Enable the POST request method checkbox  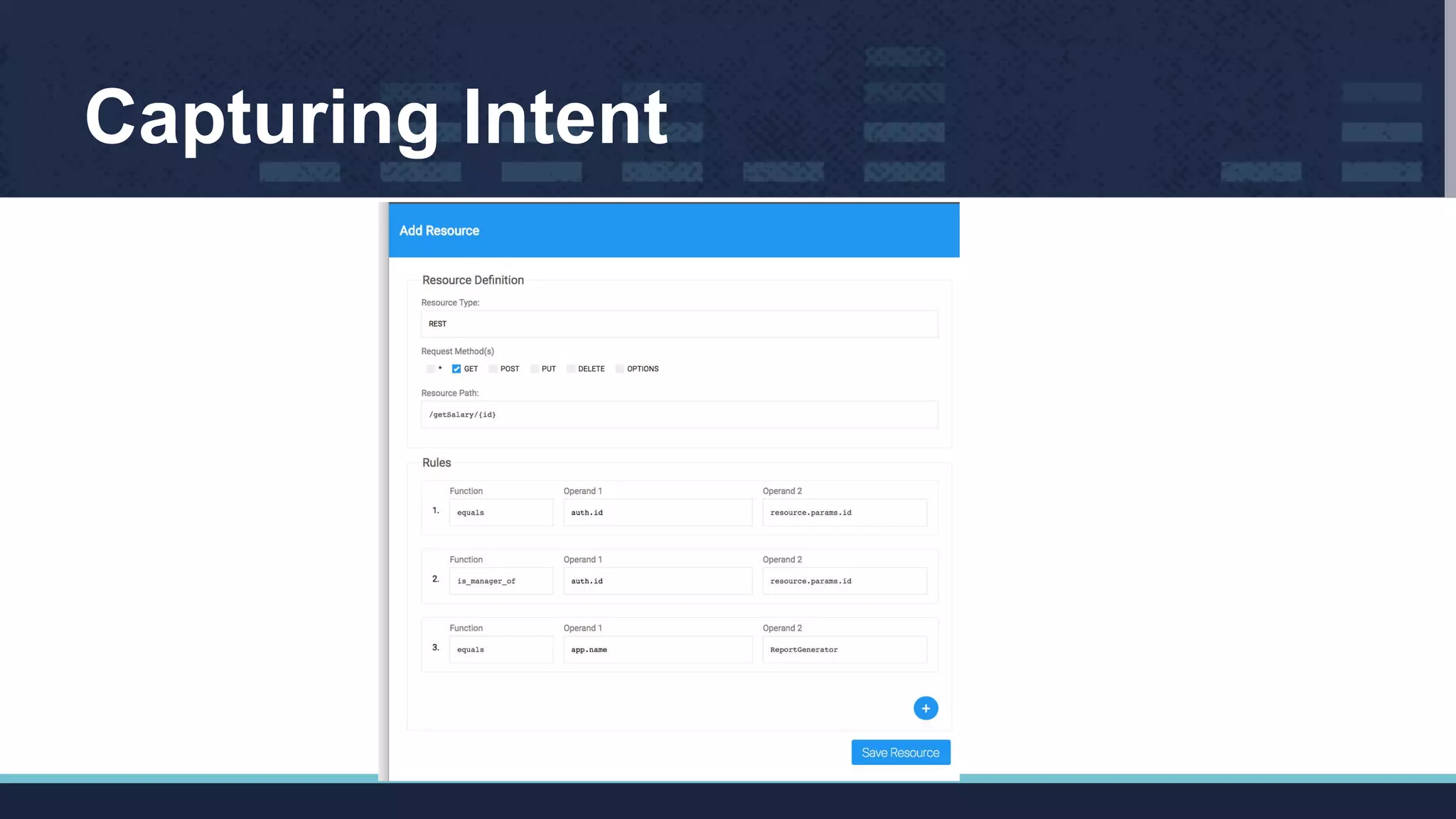pos(493,369)
